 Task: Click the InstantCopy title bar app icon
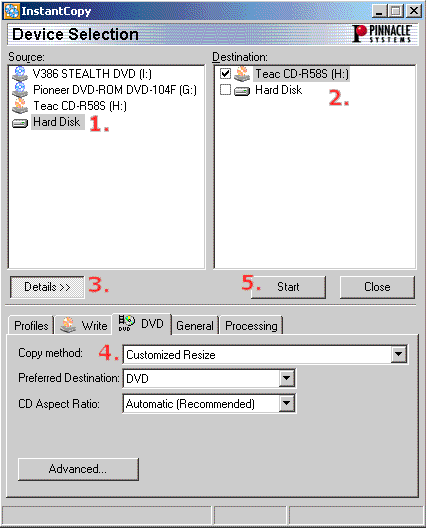click(11, 11)
